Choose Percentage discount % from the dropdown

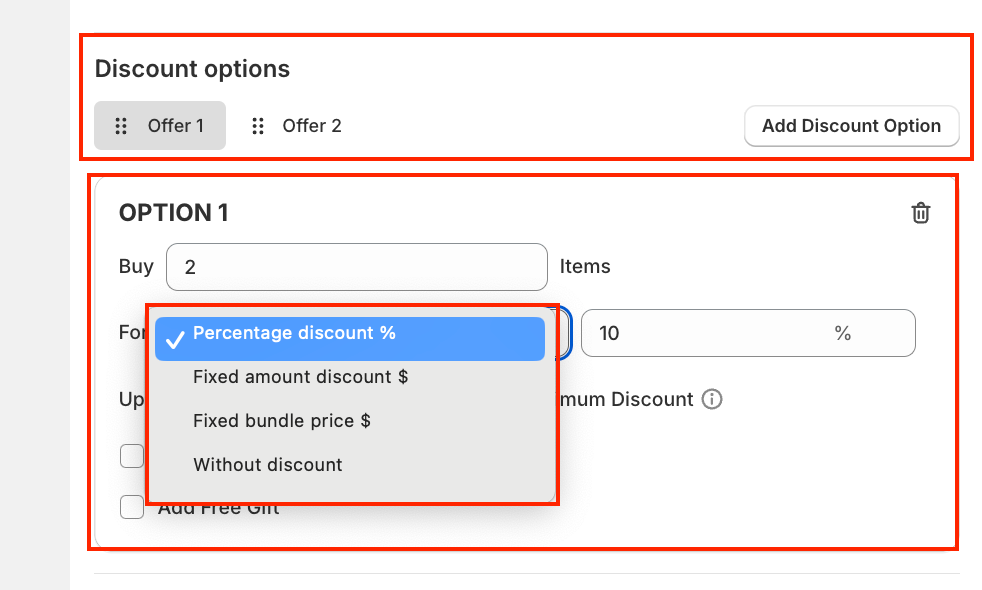[294, 334]
